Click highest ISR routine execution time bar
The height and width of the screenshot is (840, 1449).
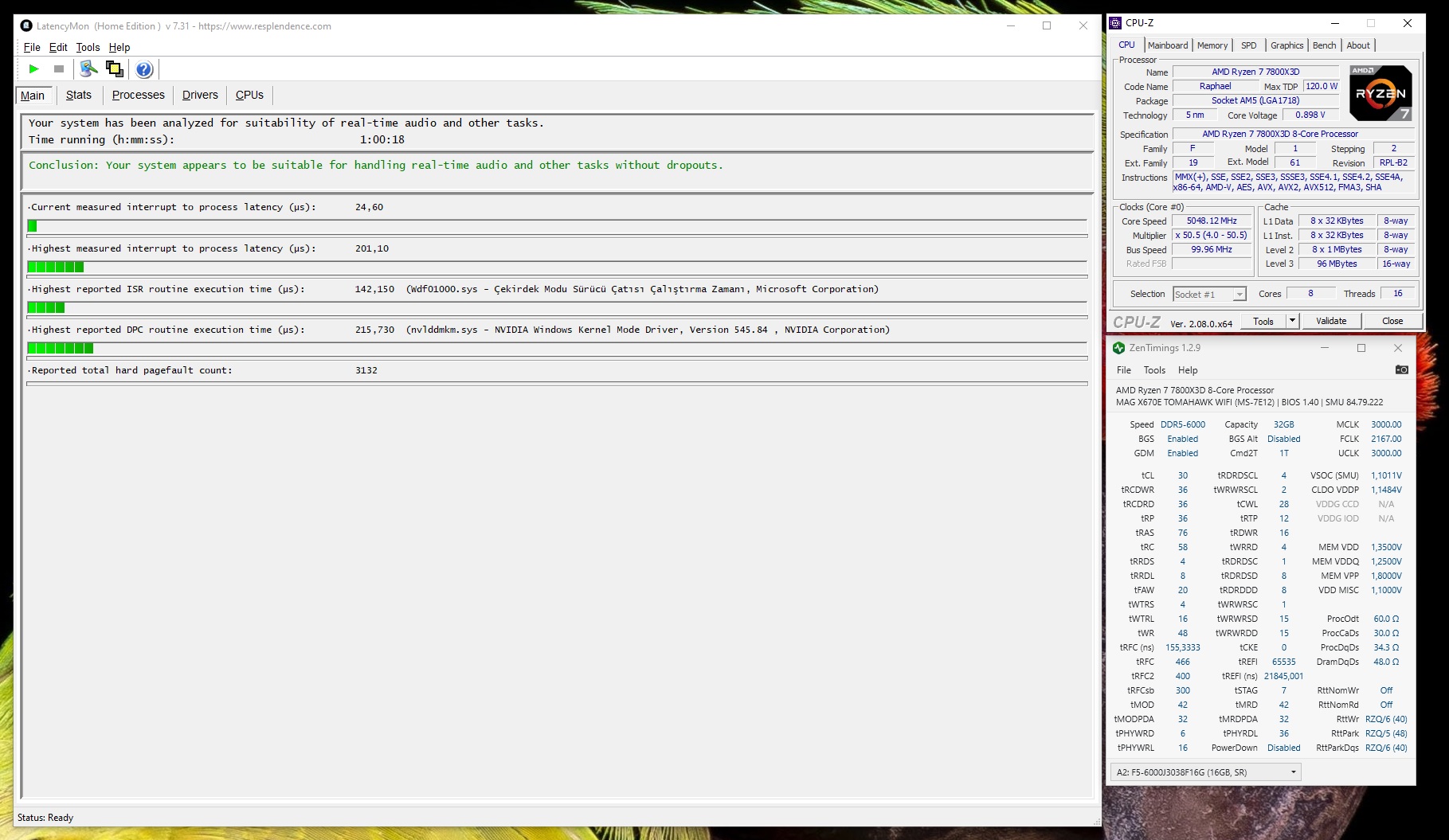click(557, 307)
